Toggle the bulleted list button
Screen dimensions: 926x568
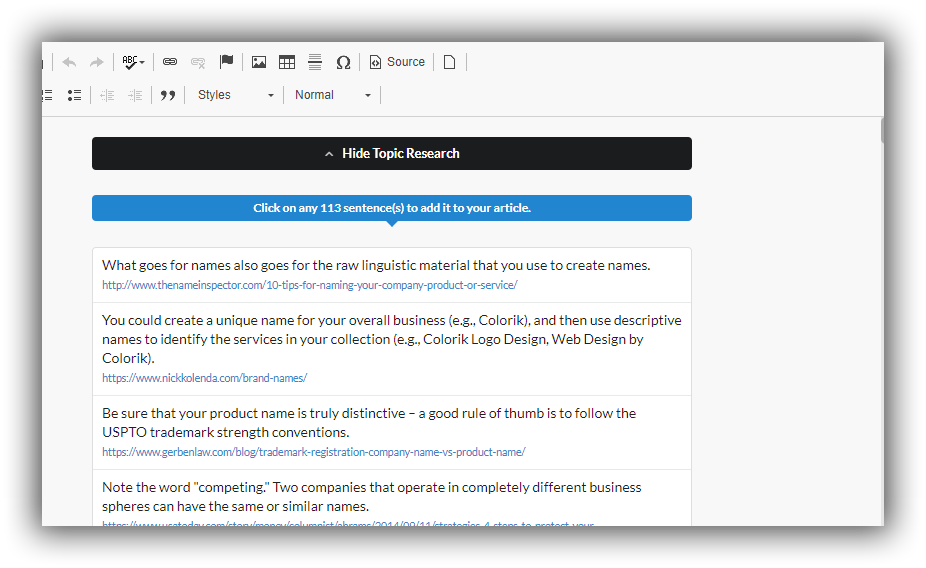pyautogui.click(x=74, y=95)
